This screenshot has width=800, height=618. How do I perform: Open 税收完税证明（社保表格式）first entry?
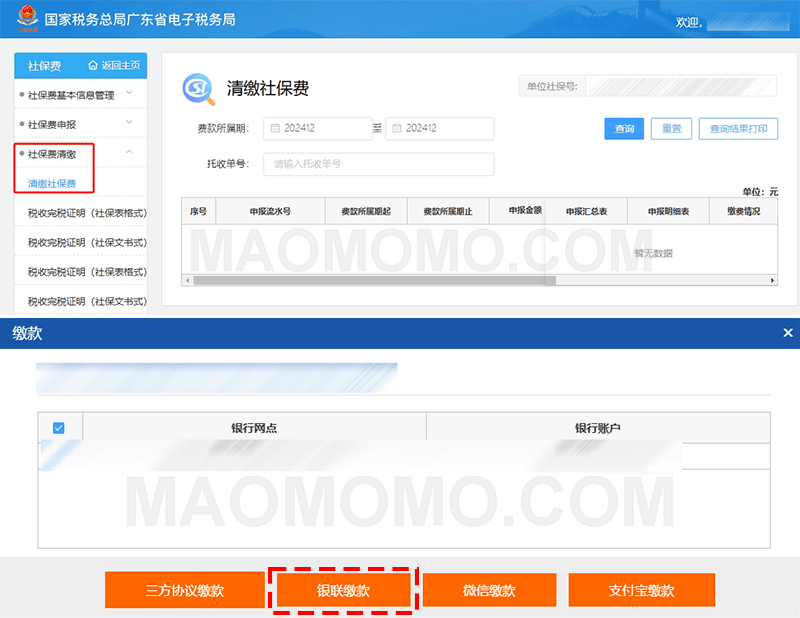(x=87, y=213)
